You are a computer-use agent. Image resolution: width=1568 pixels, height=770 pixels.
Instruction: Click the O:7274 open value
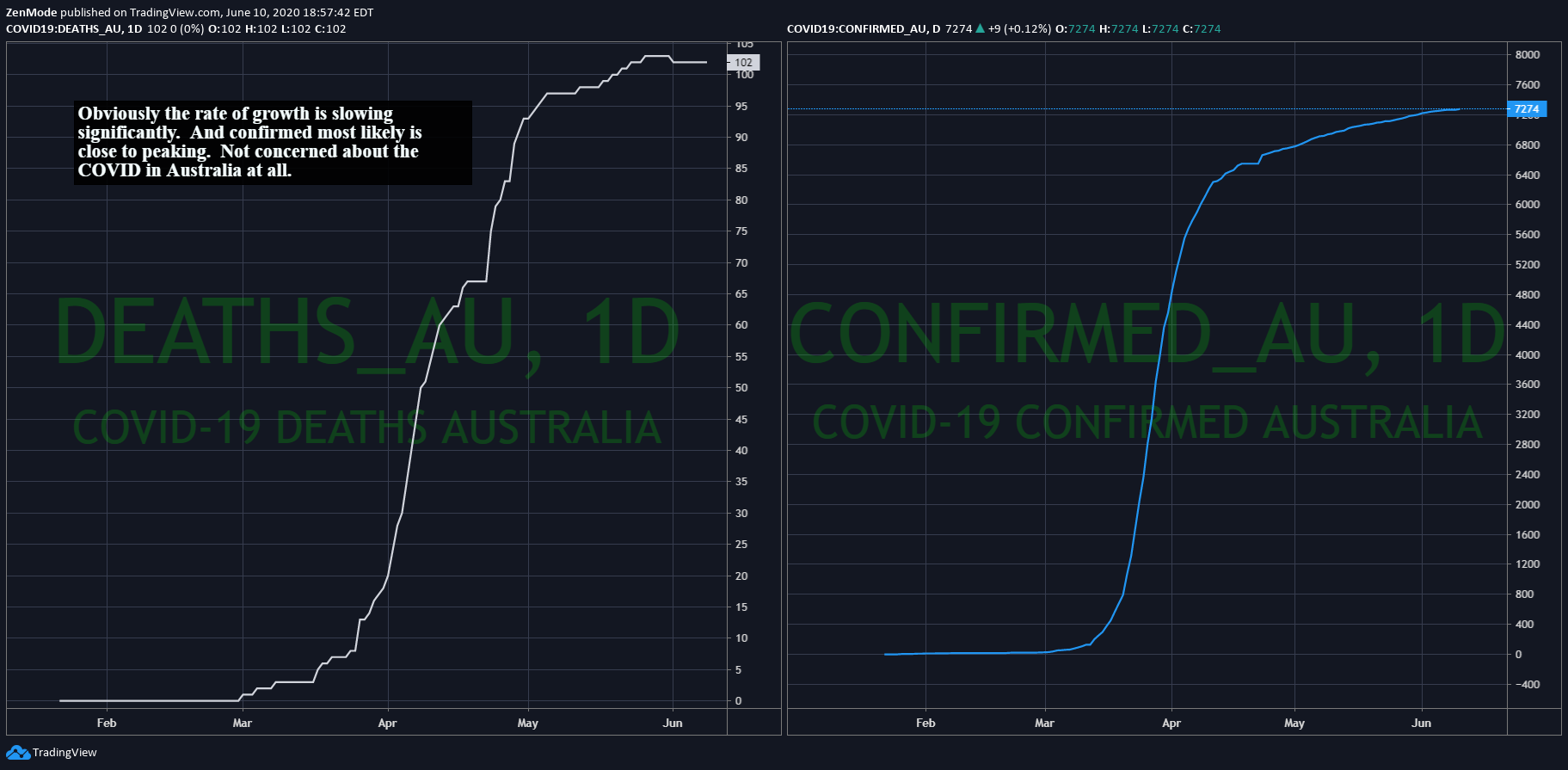pyautogui.click(x=1075, y=28)
